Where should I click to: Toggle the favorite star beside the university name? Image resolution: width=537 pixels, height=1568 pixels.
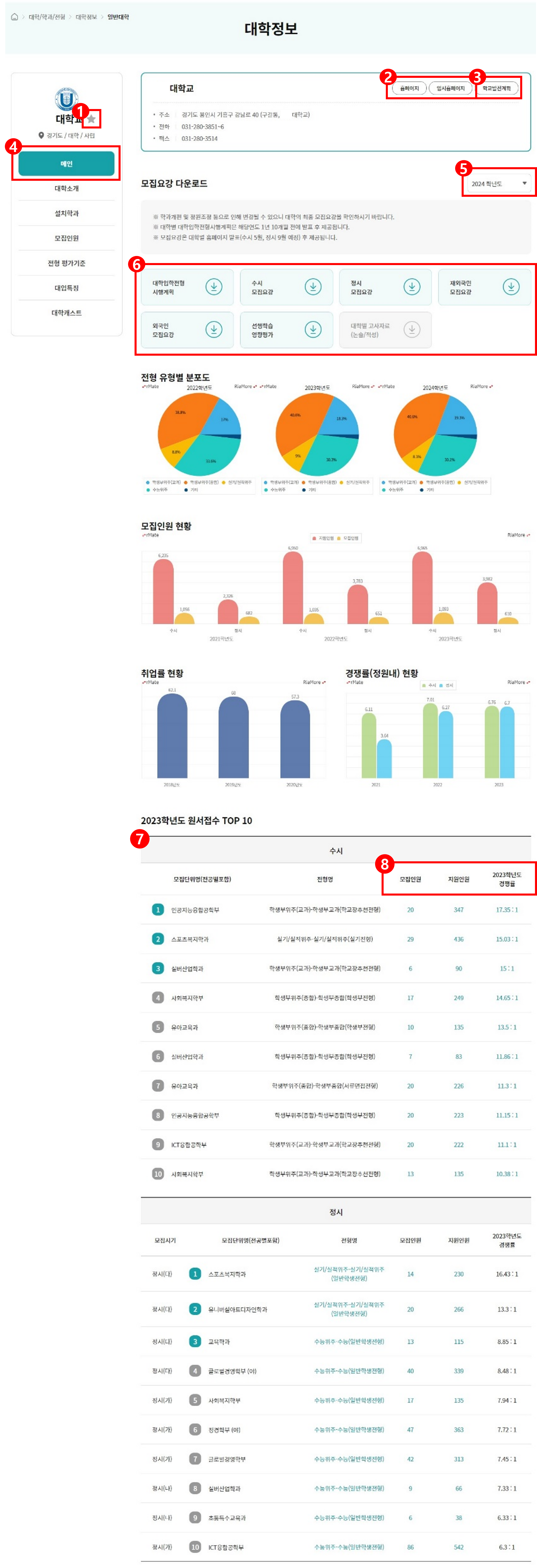91,119
